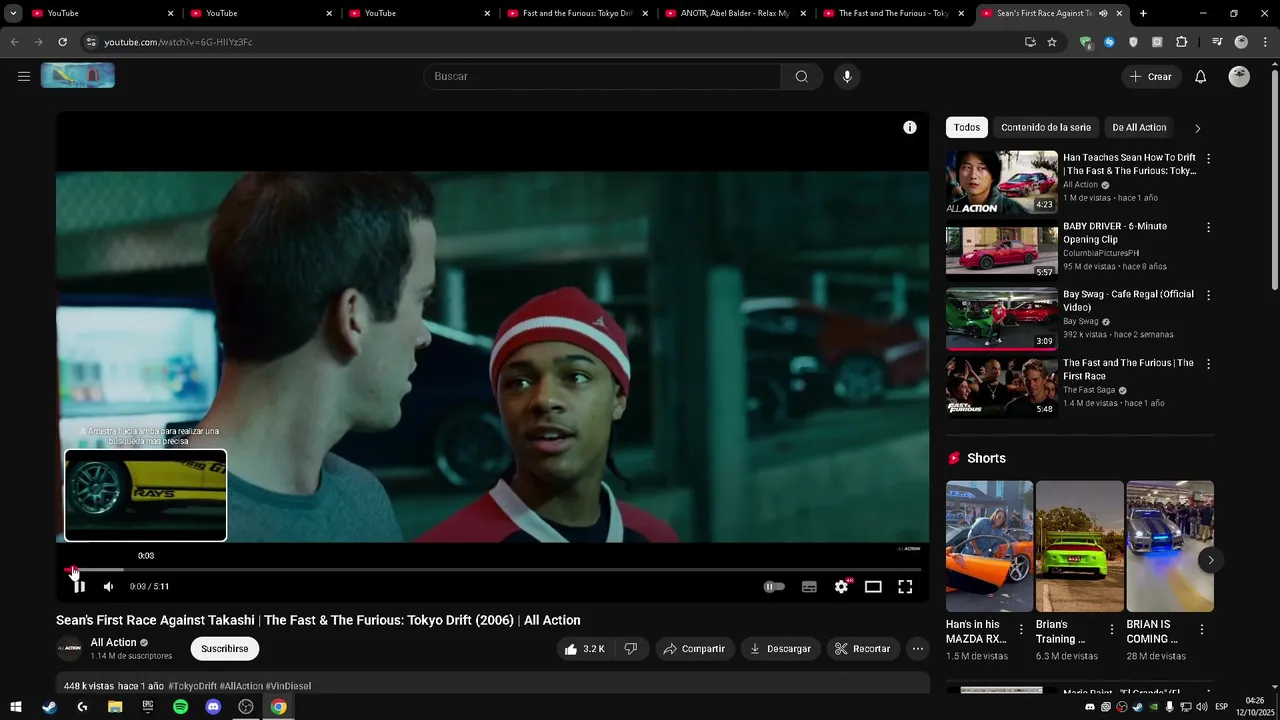Viewport: 1280px width, 720px height.
Task: Subscribe to All Action via Suscribirse
Action: coord(225,649)
